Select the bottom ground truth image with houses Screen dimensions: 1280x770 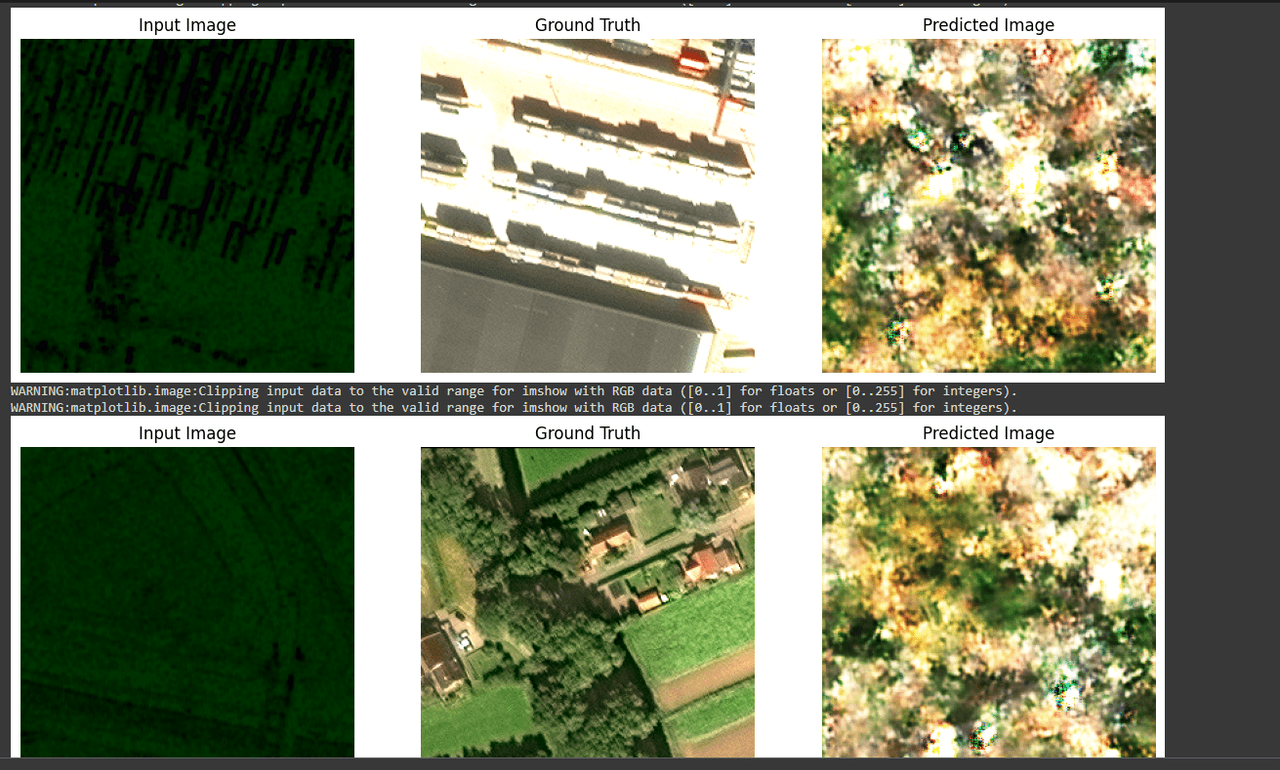pos(587,601)
